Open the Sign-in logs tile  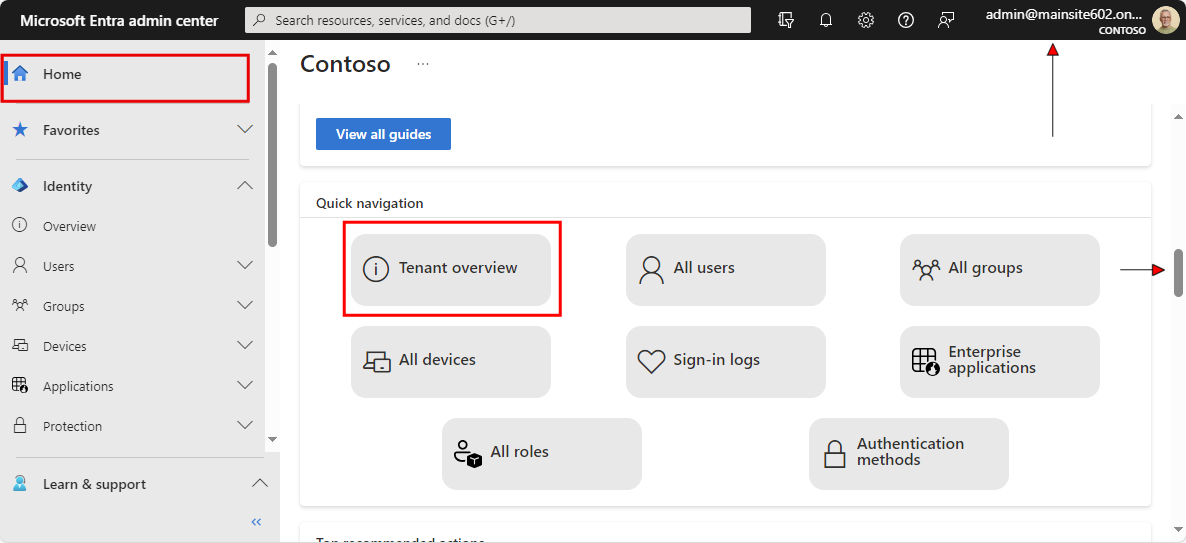coord(725,361)
